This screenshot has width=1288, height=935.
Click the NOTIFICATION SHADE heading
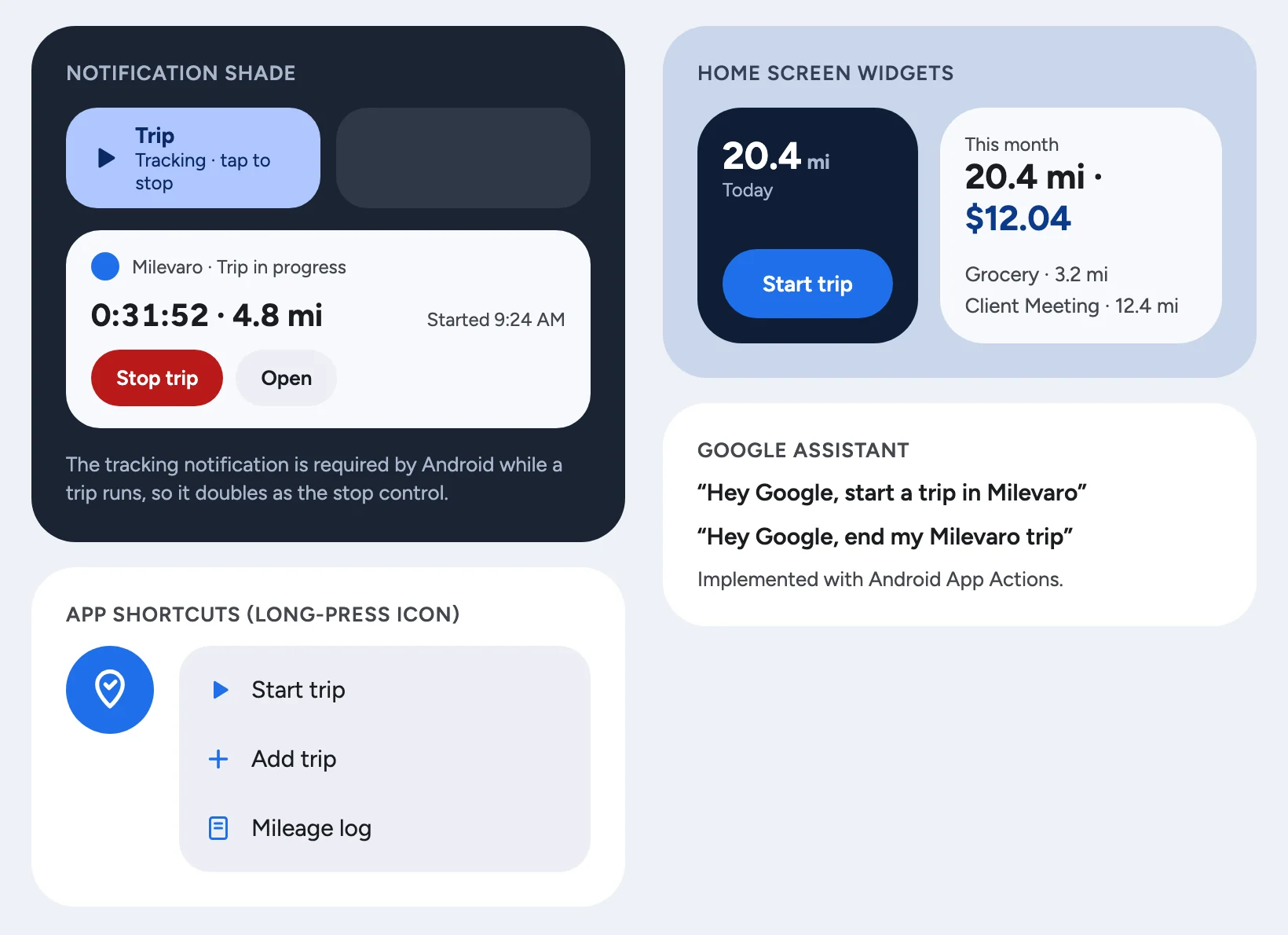coord(181,73)
